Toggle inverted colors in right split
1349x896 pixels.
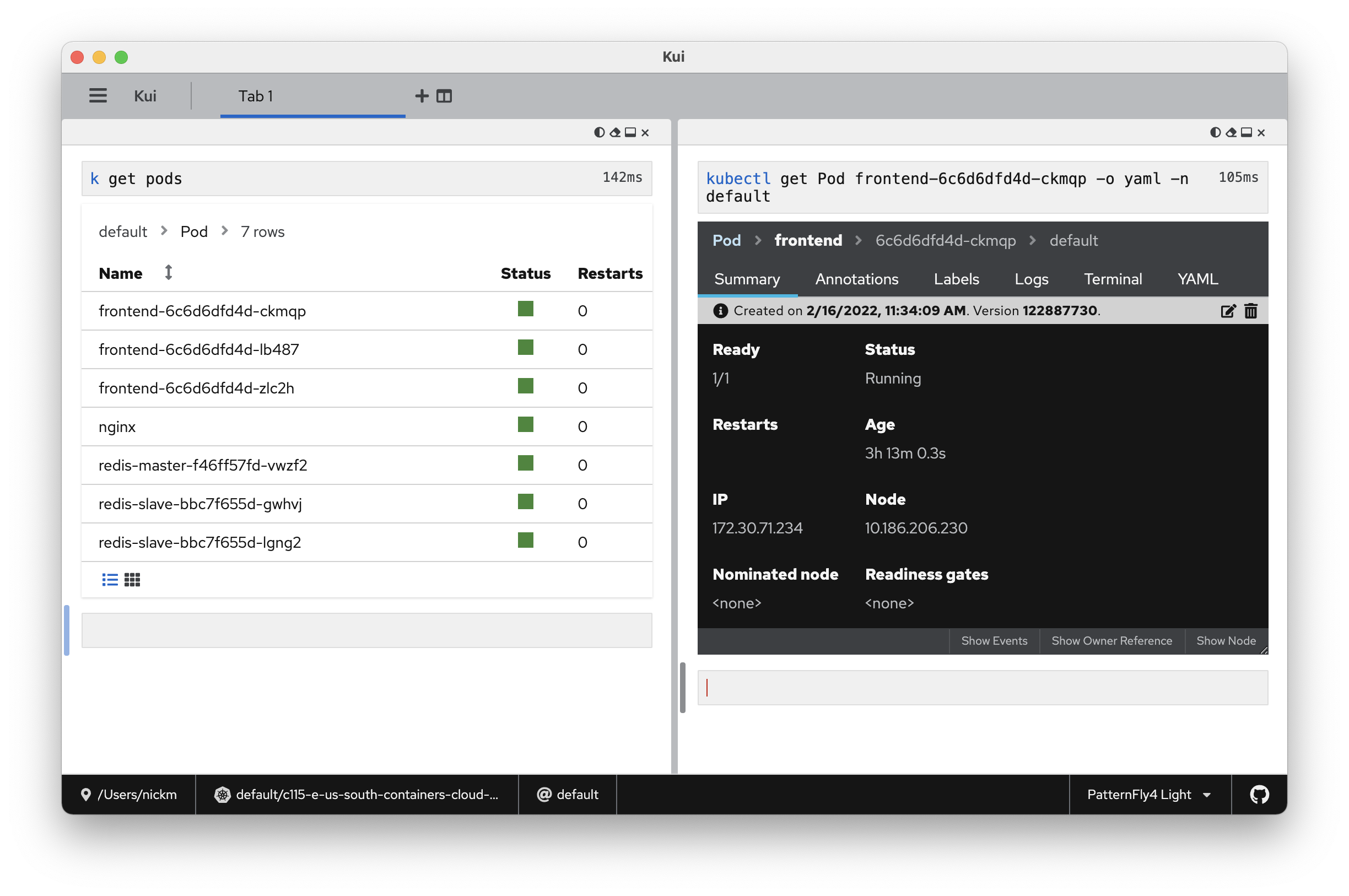[1215, 133]
